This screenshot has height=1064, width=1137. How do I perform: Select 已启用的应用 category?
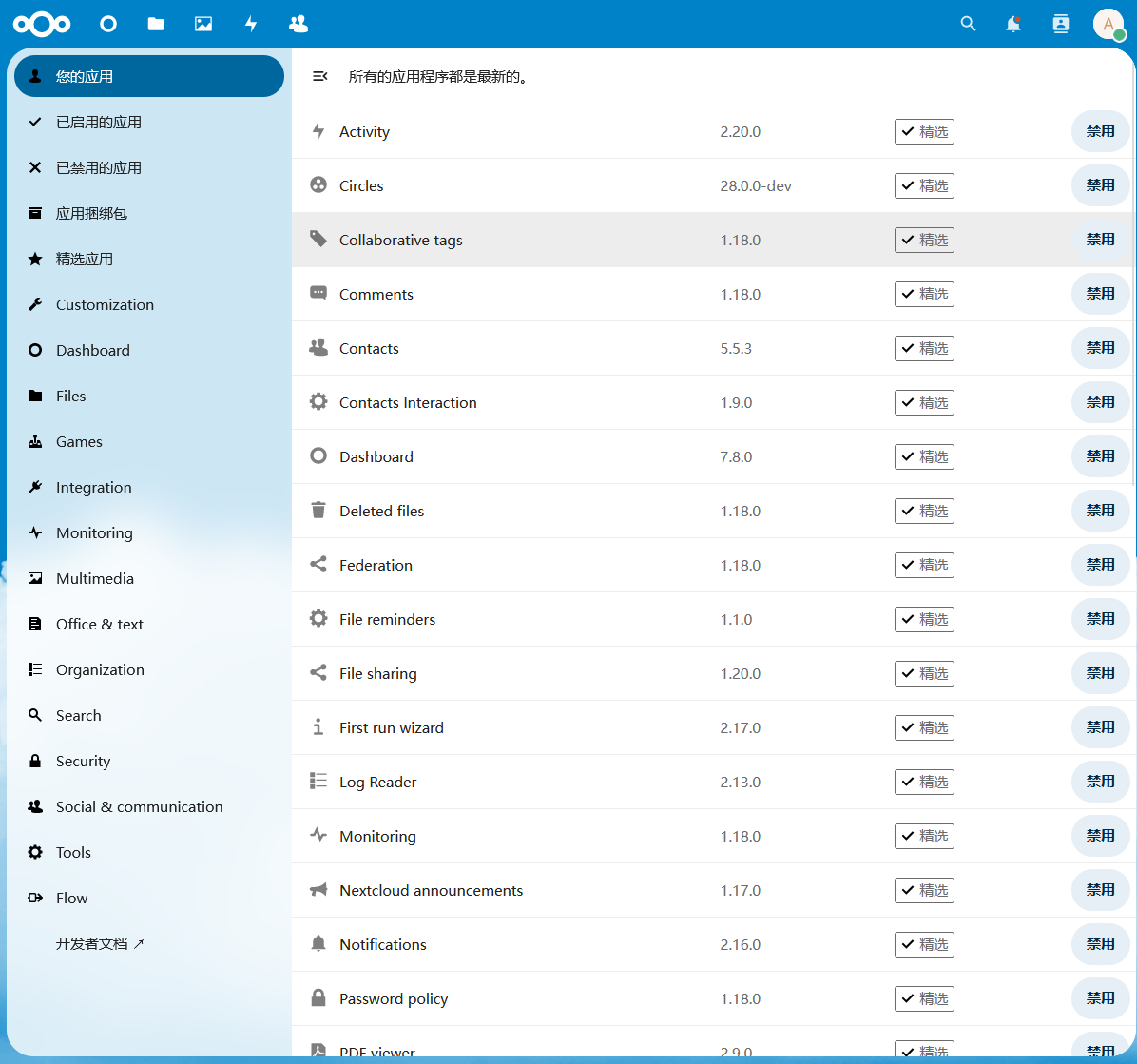tap(148, 122)
